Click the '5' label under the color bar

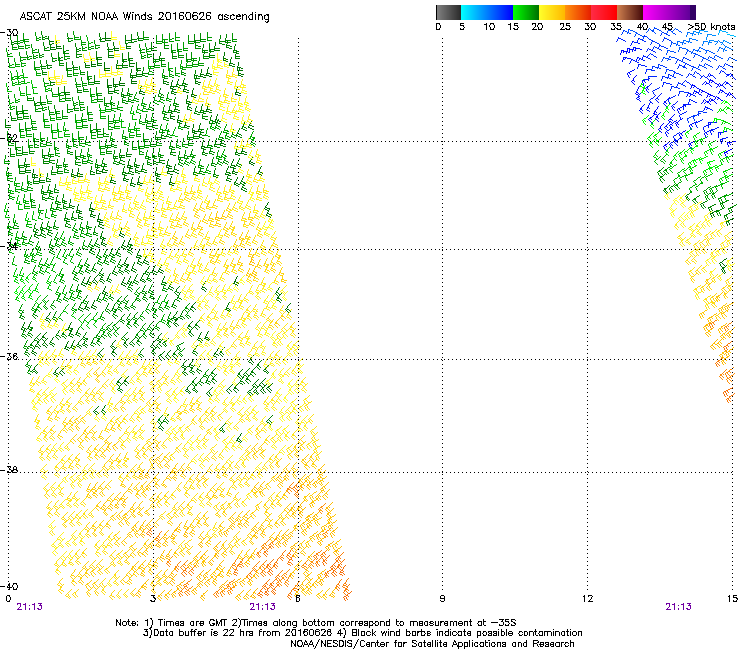click(x=462, y=27)
